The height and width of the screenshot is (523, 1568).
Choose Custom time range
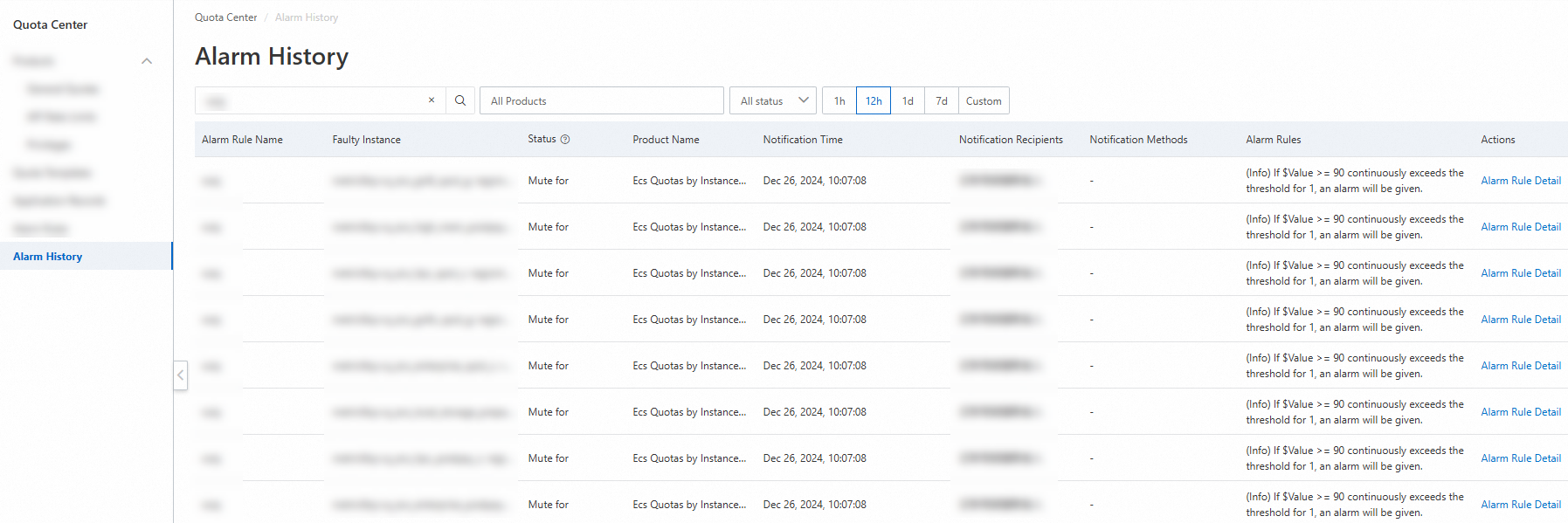984,100
